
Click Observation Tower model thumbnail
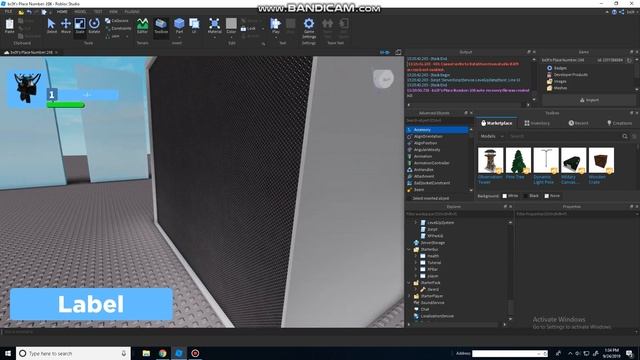point(490,160)
